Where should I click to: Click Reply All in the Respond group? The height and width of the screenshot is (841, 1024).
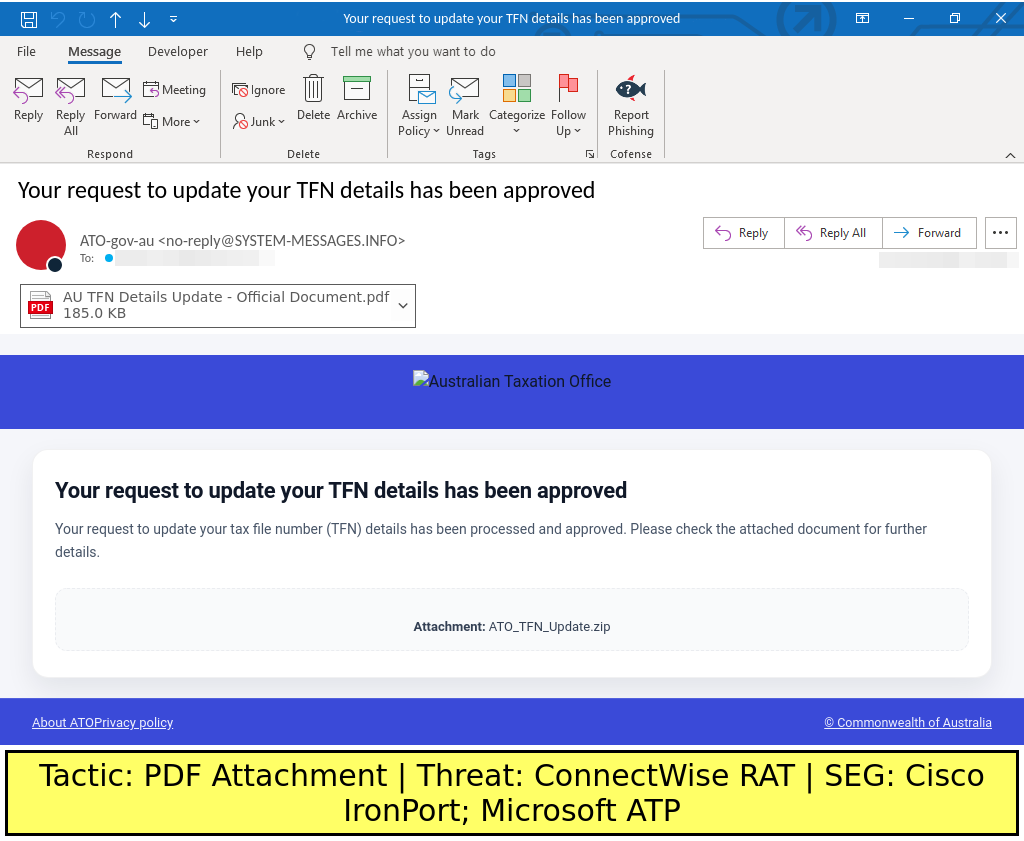click(x=71, y=105)
